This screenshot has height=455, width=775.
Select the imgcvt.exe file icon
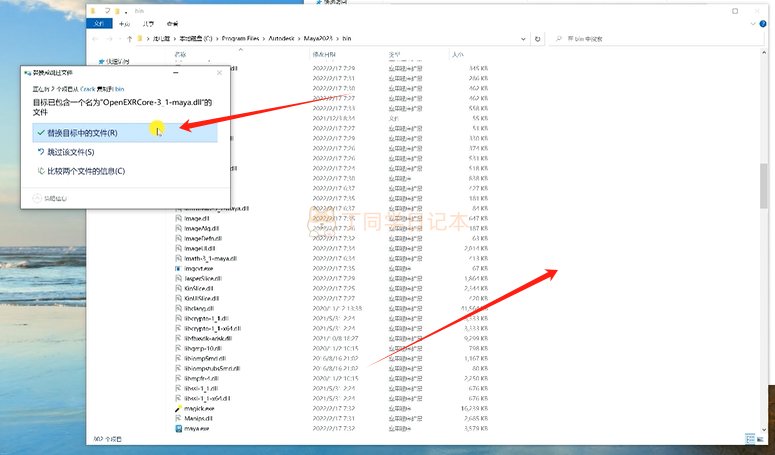click(177, 269)
